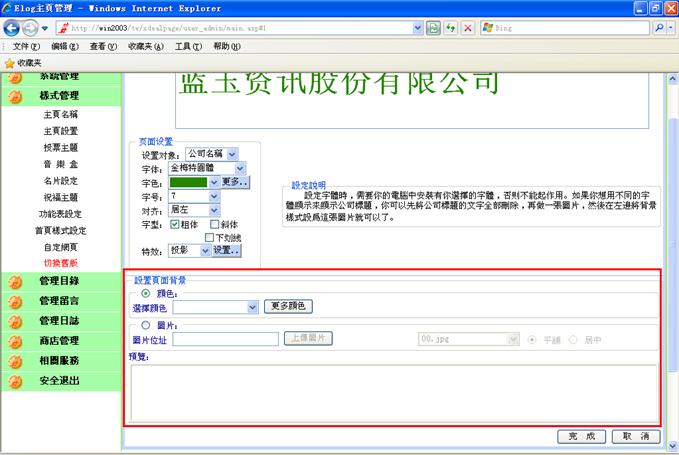679x455 pixels.
Task: Click the orange icon next to 管理目錄
Action: (x=15, y=281)
